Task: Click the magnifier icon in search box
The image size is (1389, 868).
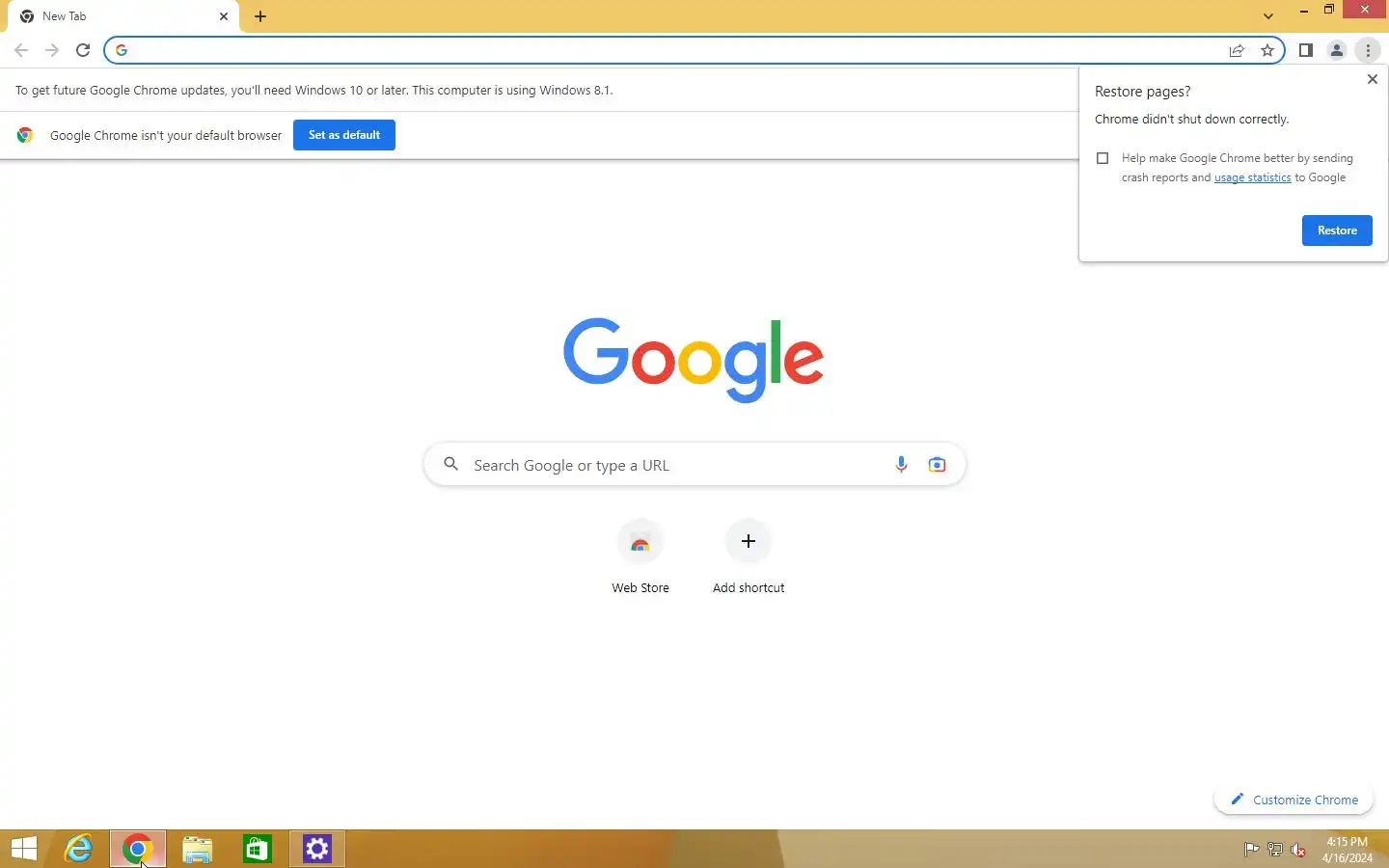Action: click(450, 465)
